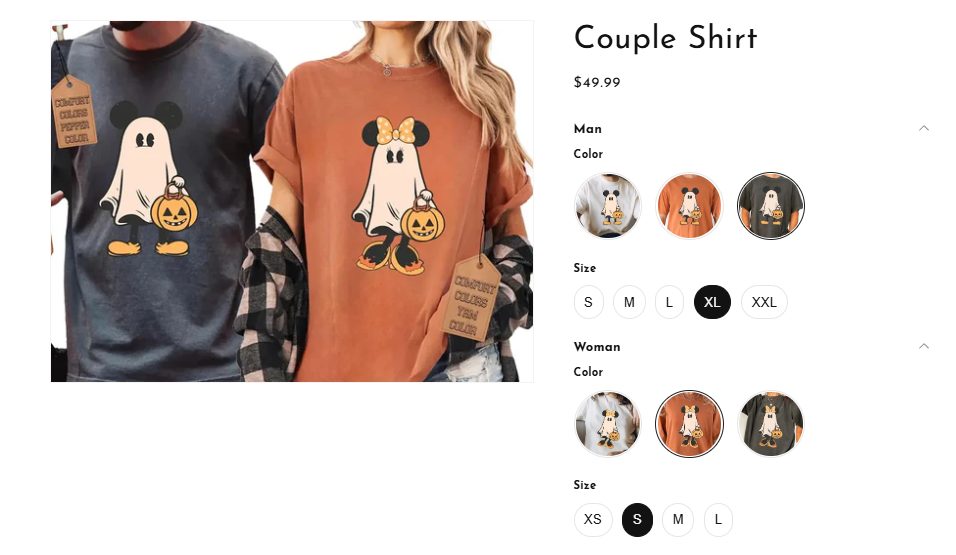Select the white Woman shirt color swatch
956x555 pixels.
(607, 424)
